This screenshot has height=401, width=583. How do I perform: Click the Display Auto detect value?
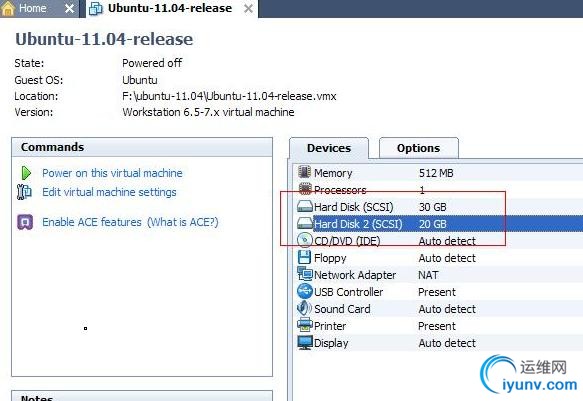point(447,343)
